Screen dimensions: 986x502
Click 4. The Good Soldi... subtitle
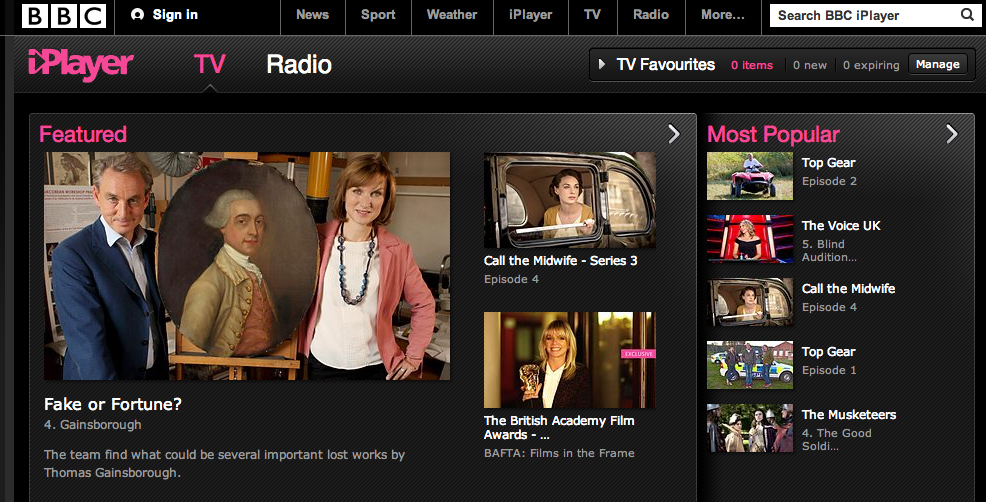click(x=836, y=439)
